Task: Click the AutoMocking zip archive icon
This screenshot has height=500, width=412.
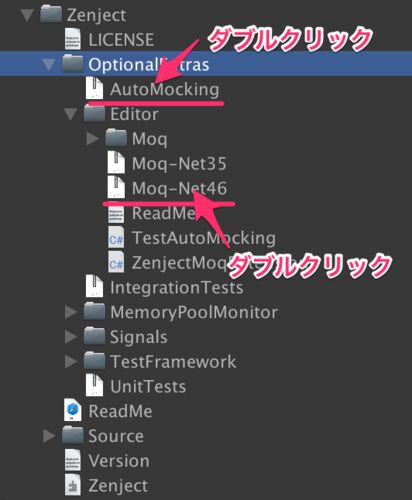Action: click(94, 89)
